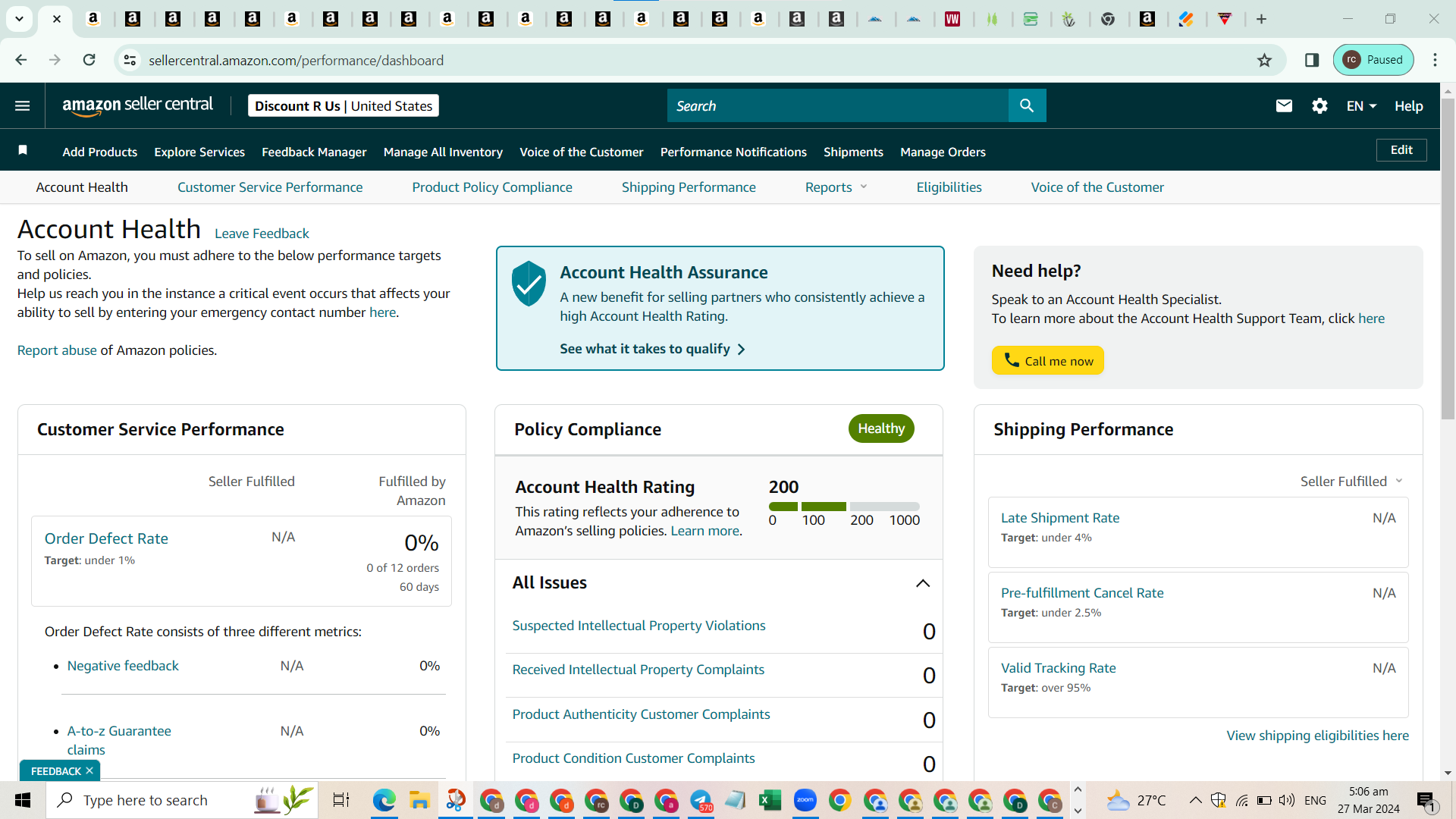Open Task View on taskbar

point(341,800)
